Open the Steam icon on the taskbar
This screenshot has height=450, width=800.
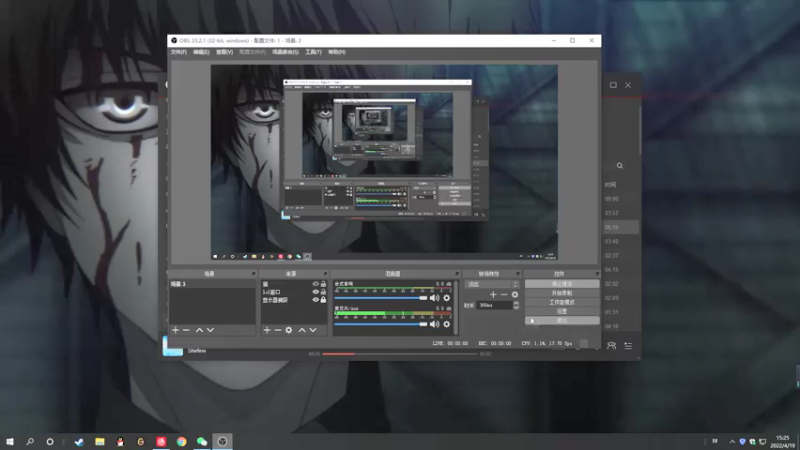(79, 441)
